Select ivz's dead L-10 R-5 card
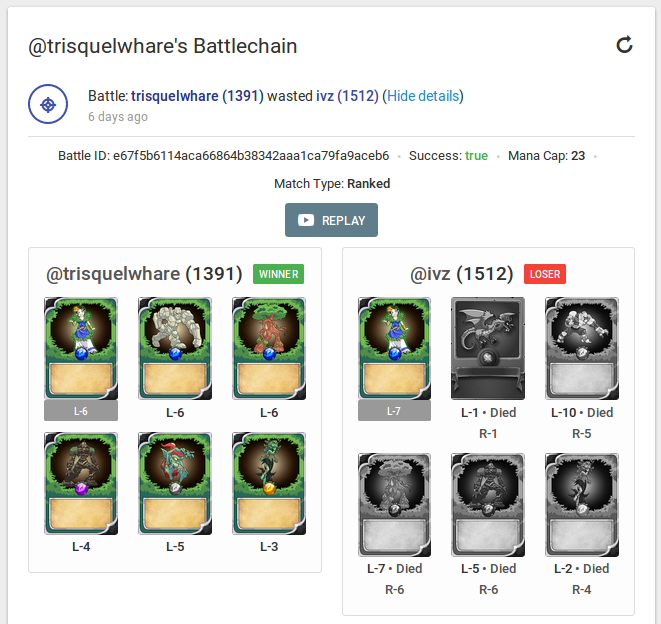The image size is (661, 624). pos(582,349)
